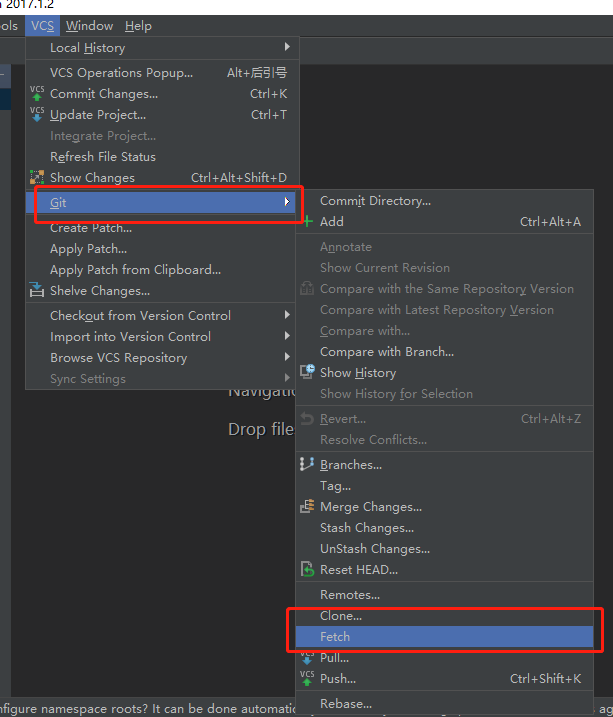The image size is (613, 717).
Task: Select Compare with Branch...
Action: (444, 352)
